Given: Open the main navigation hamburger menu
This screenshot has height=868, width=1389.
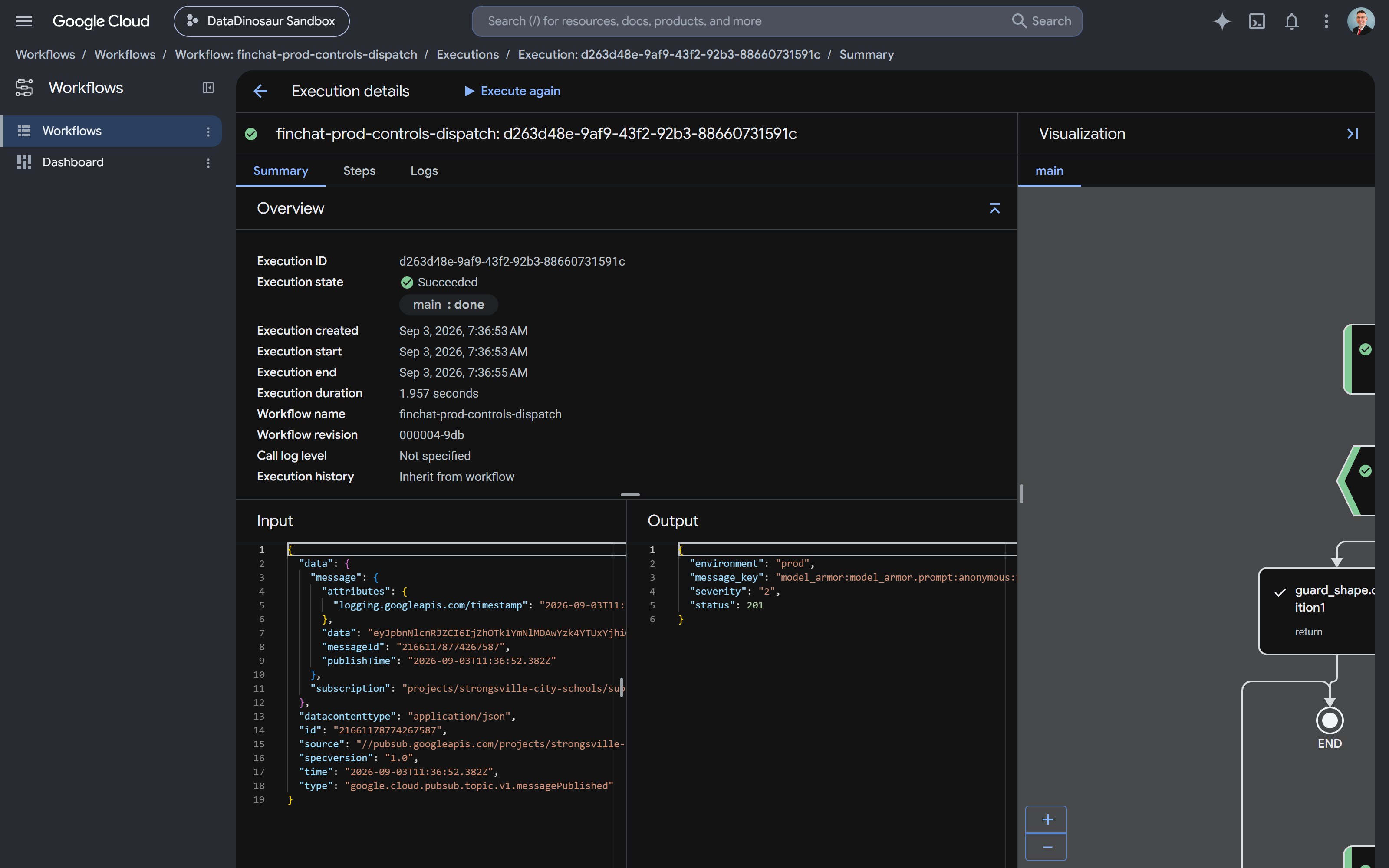Looking at the screenshot, I should click(x=24, y=21).
